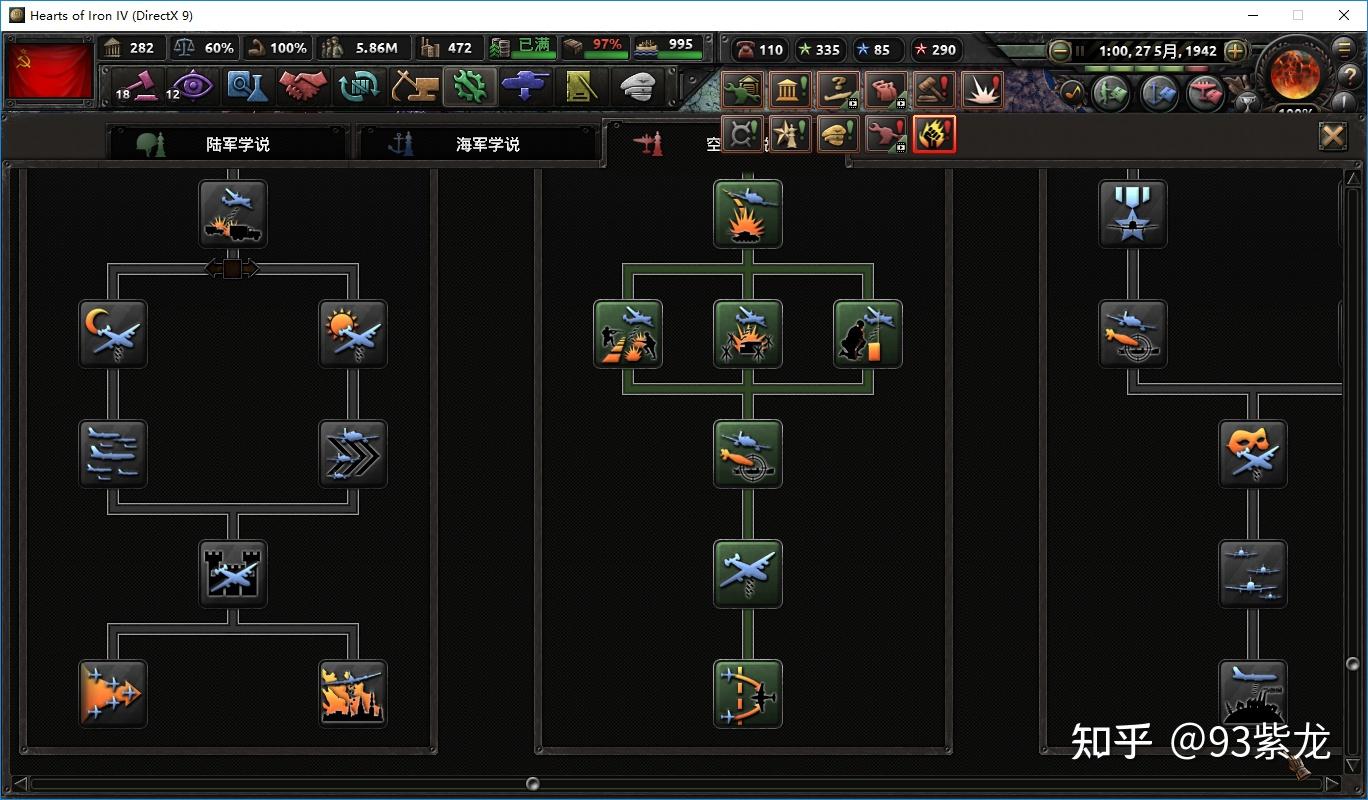
Task: Select the night bombing doctrine with crescent moon
Action: 113,334
